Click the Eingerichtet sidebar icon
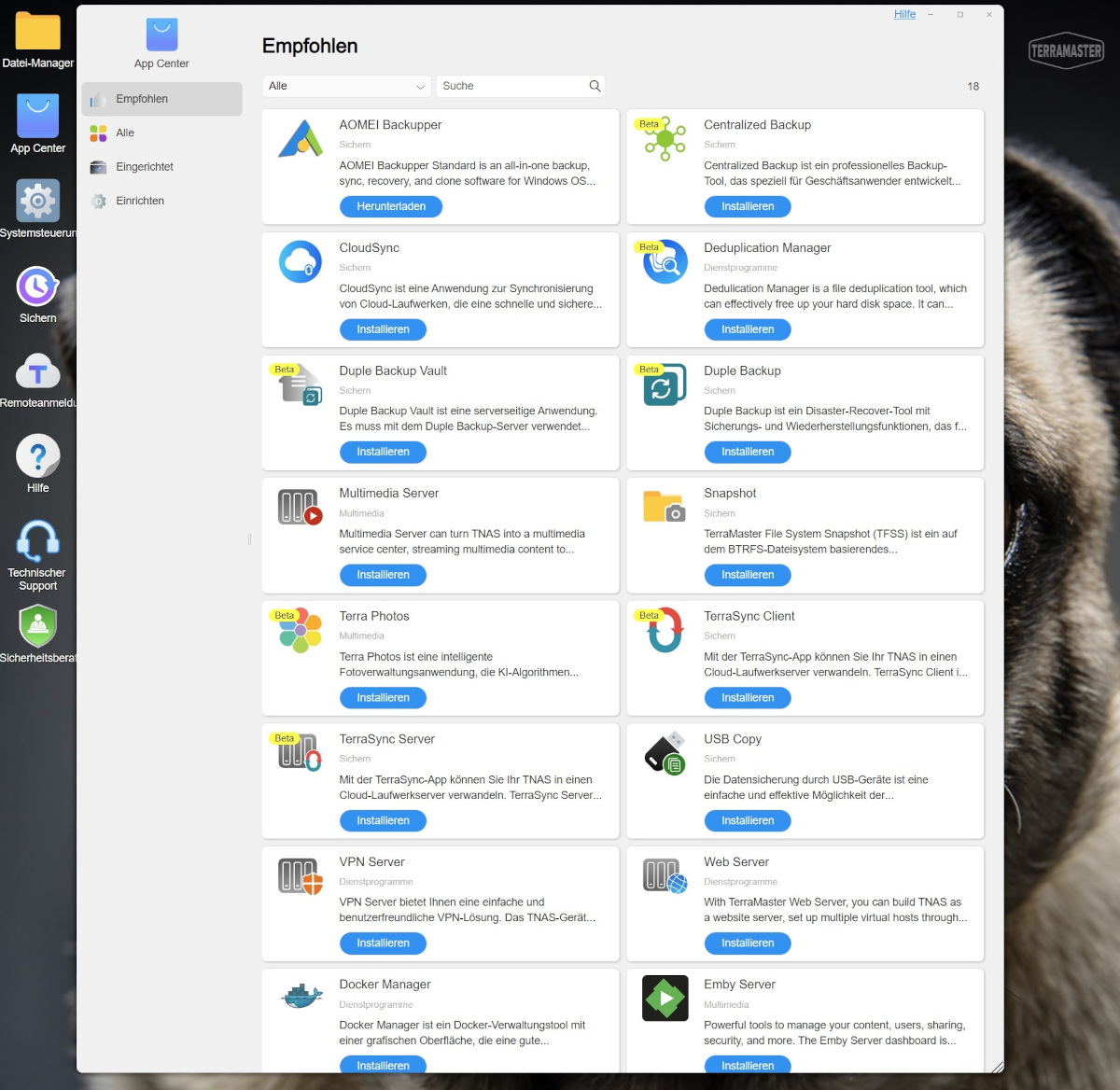 tap(98, 167)
